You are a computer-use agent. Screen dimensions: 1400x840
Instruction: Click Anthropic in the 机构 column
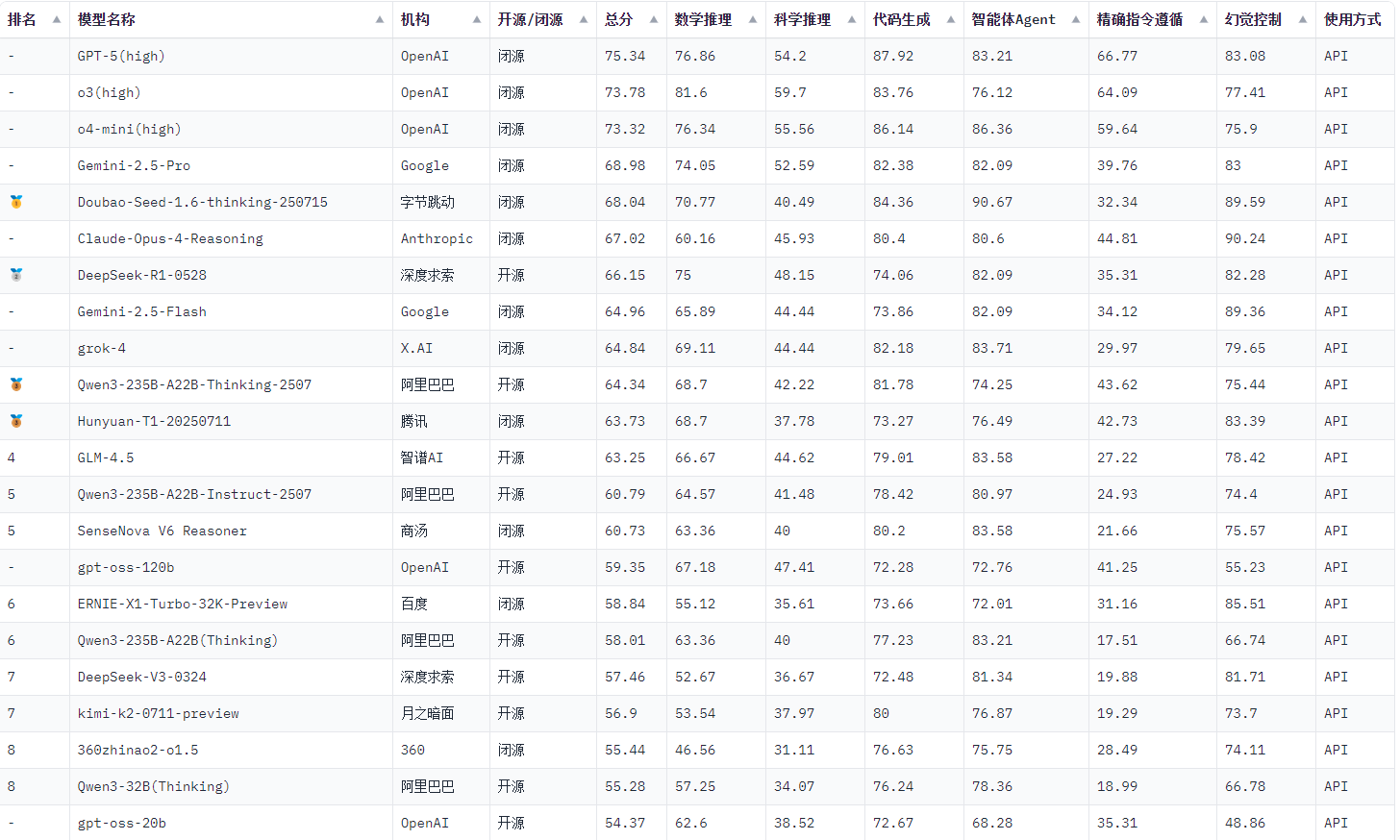pyautogui.click(x=437, y=238)
